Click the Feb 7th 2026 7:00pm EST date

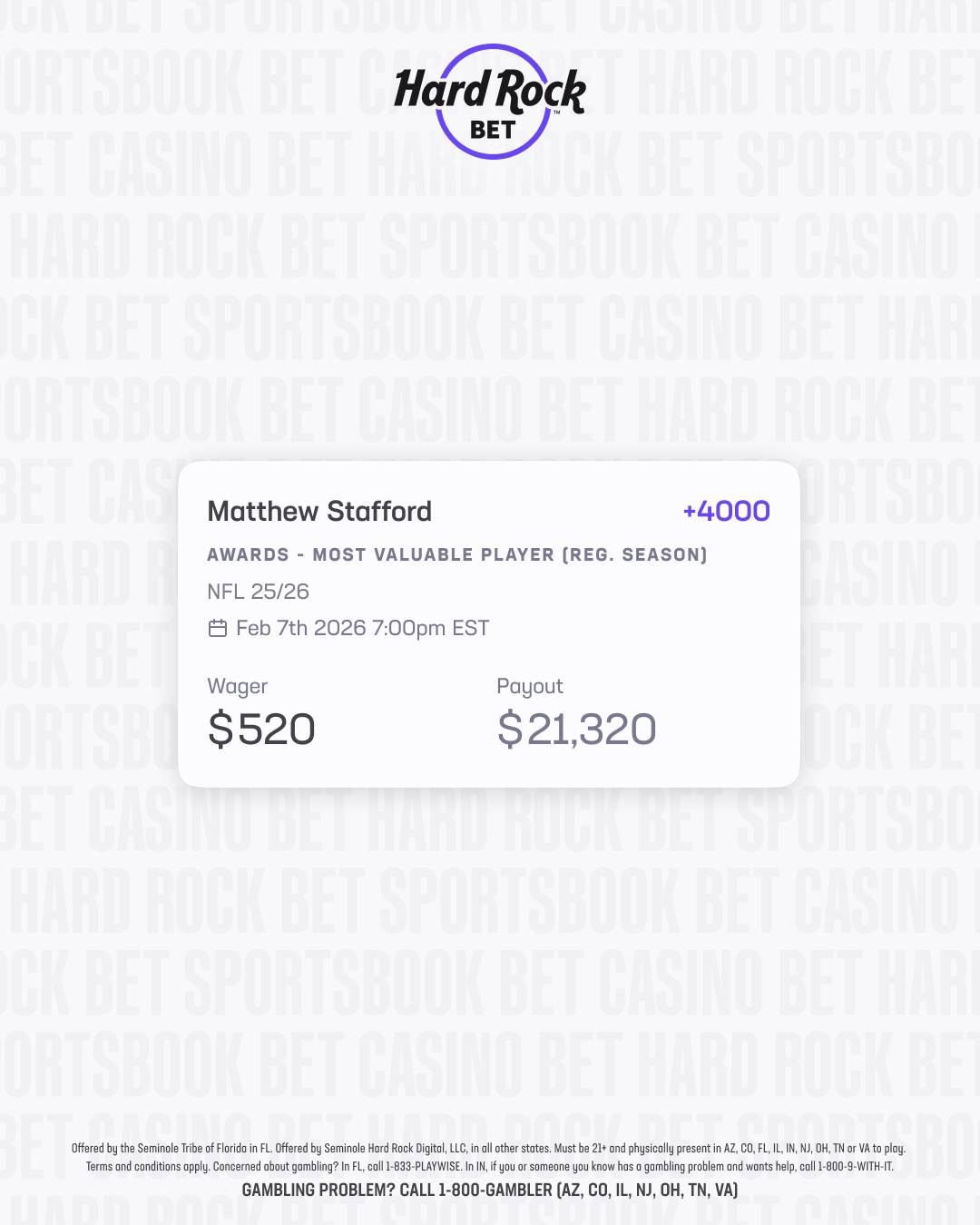362,628
